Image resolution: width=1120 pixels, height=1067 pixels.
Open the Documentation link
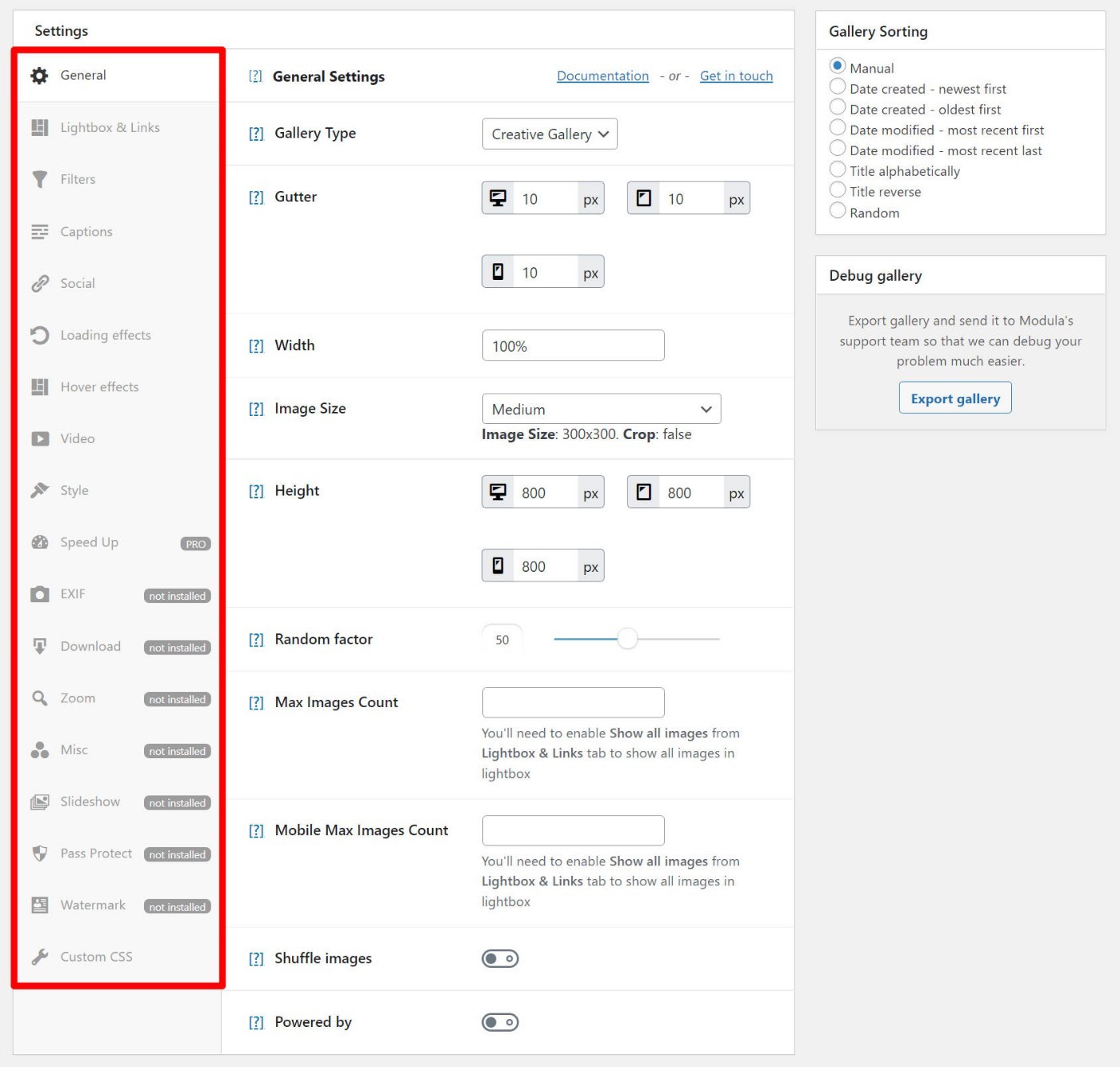[602, 76]
